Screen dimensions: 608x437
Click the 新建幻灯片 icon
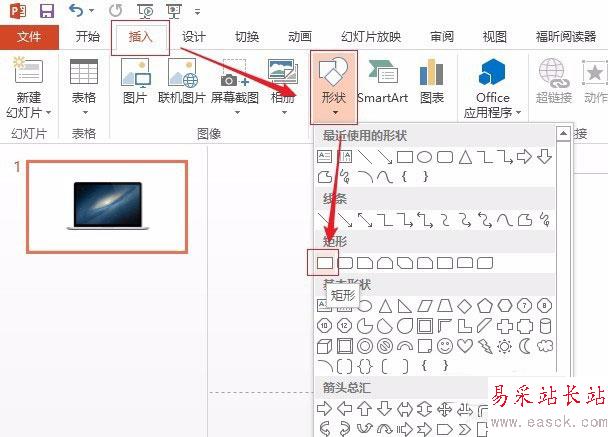[x=28, y=71]
